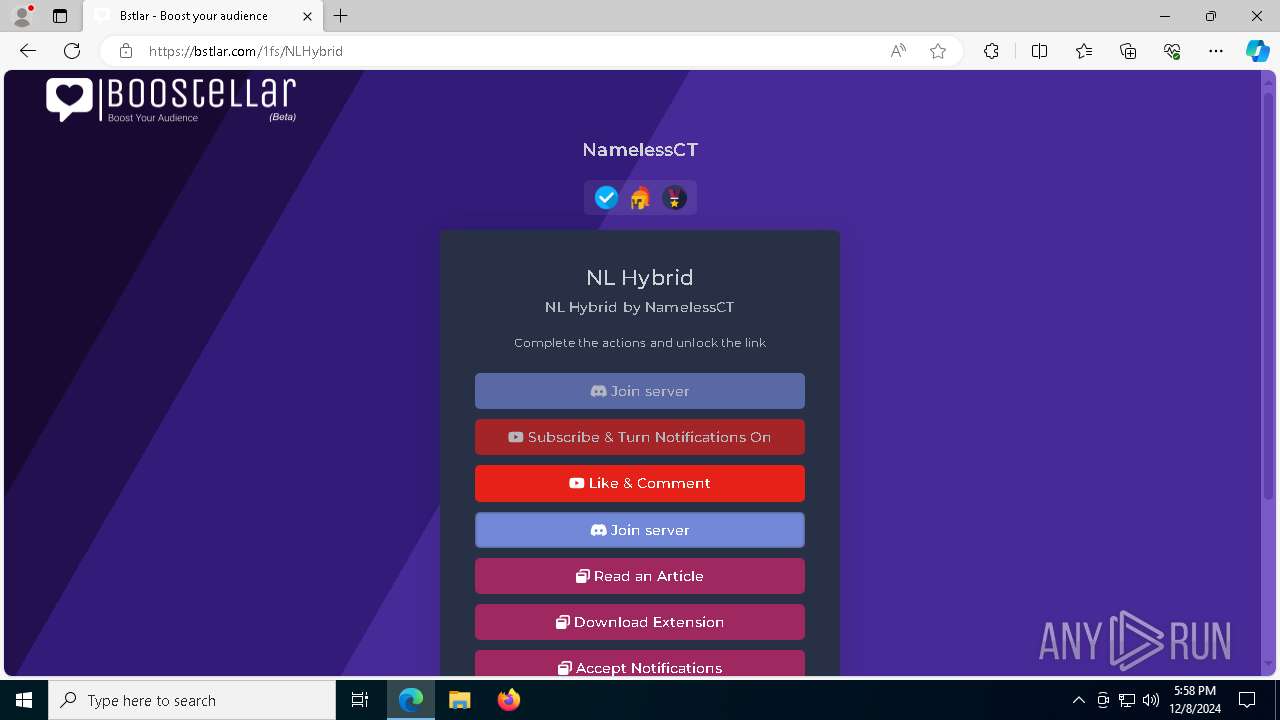Image resolution: width=1280 pixels, height=720 pixels.
Task: Open the Extensions puzzle icon
Action: (991, 51)
